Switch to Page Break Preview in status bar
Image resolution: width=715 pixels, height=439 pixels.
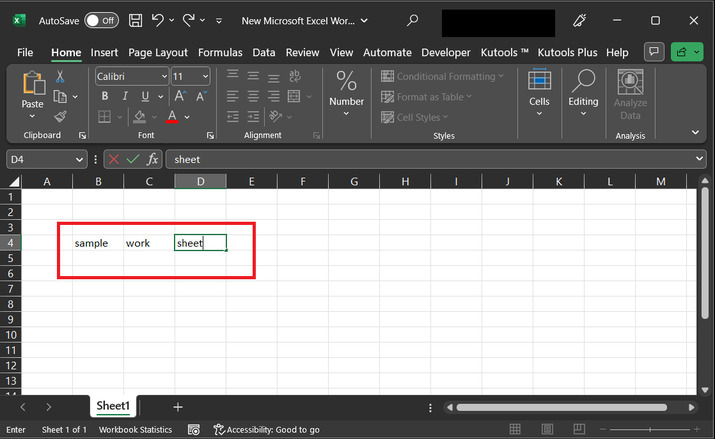pyautogui.click(x=579, y=429)
